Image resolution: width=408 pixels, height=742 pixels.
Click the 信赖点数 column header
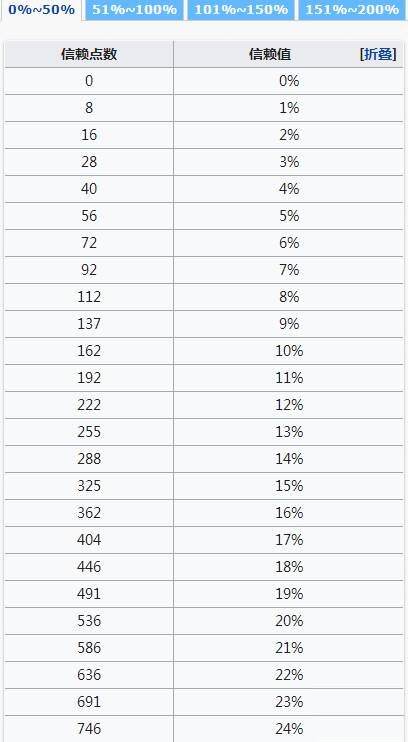pyautogui.click(x=89, y=54)
